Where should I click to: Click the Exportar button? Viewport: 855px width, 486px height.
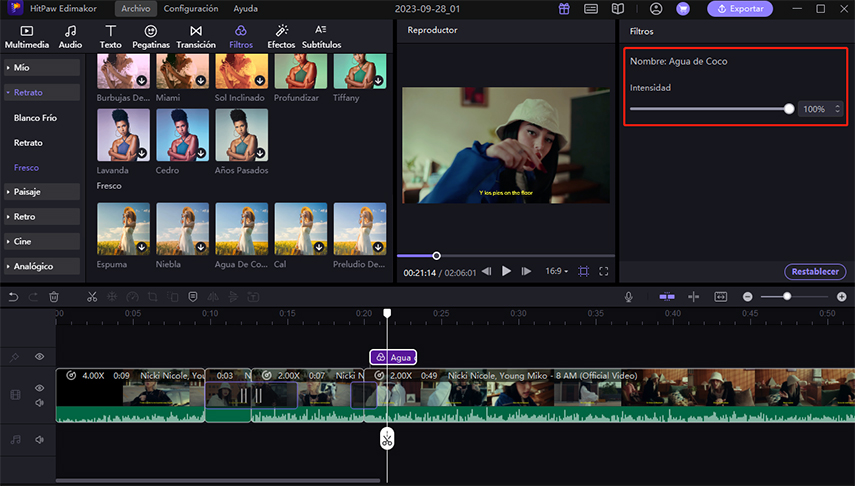740,9
